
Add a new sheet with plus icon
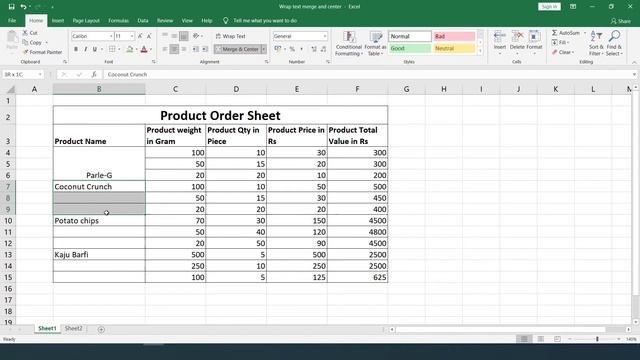pos(101,329)
